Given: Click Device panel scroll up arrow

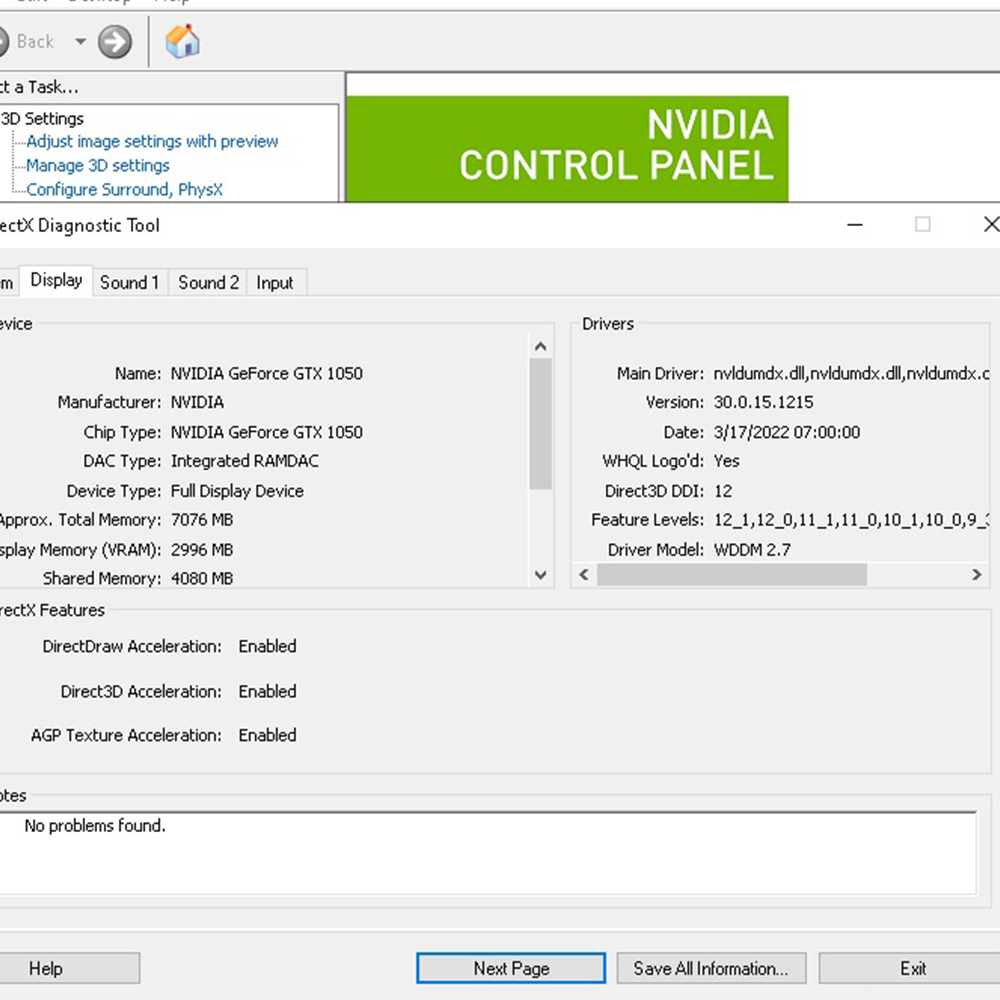Looking at the screenshot, I should pos(541,346).
